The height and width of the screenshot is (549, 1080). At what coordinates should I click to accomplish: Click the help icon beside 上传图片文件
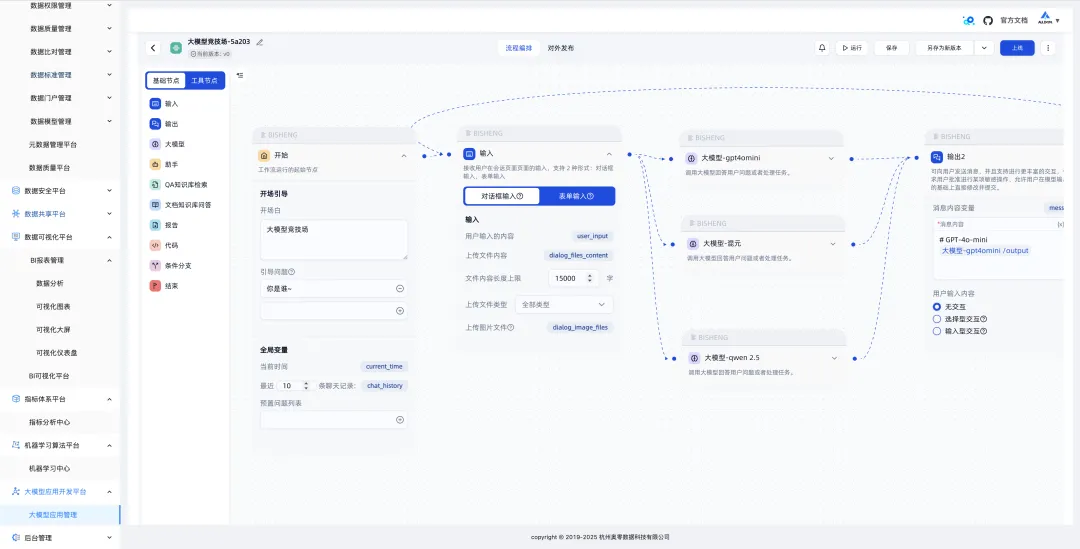pos(511,328)
